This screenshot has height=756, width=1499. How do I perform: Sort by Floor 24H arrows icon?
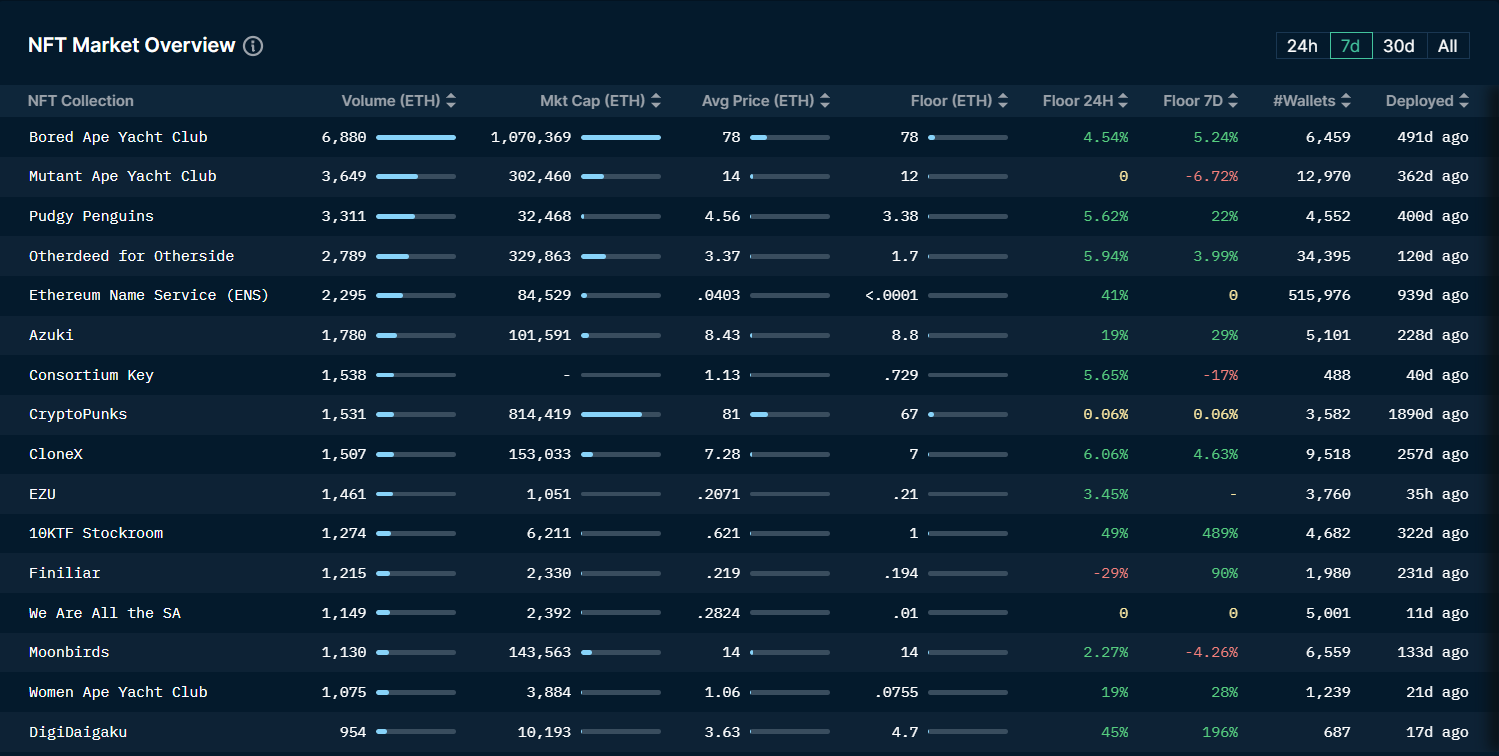1123,101
